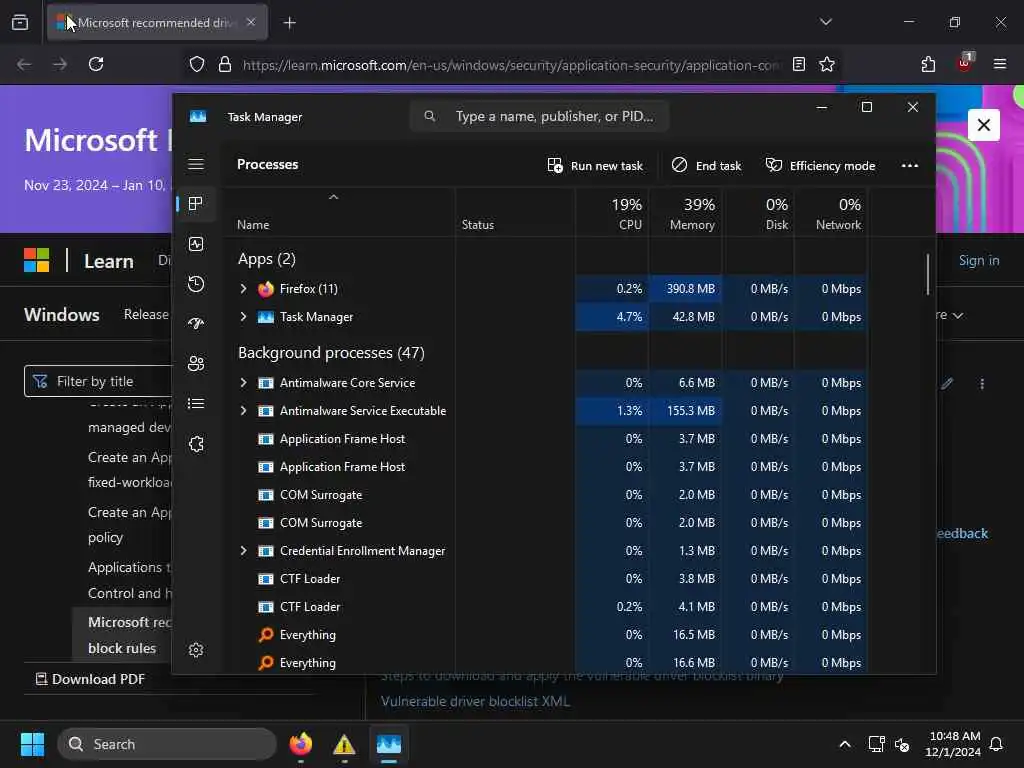Click the site security padlock icon

[225, 64]
